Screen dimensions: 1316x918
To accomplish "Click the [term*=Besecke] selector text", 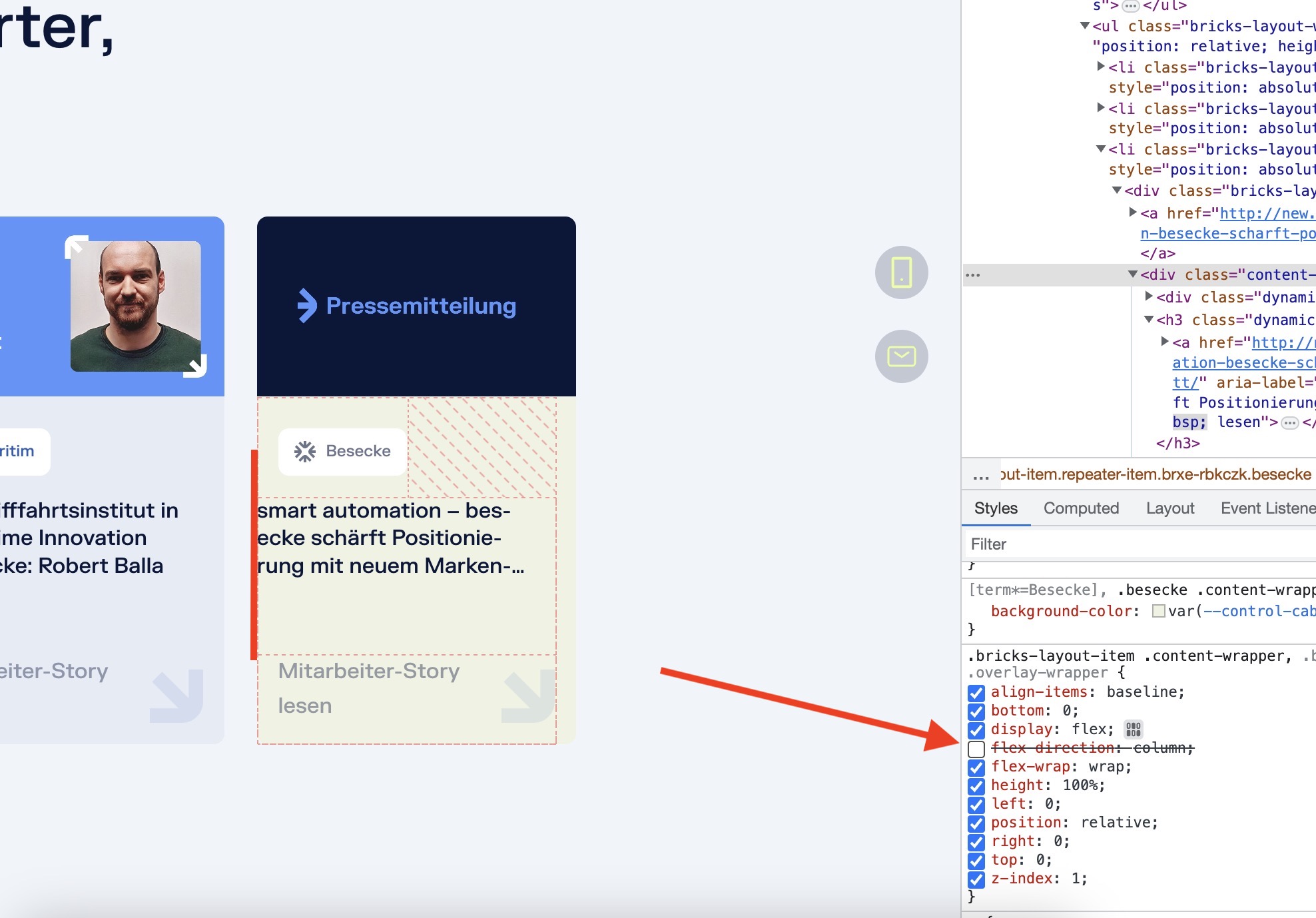I will 1032,590.
